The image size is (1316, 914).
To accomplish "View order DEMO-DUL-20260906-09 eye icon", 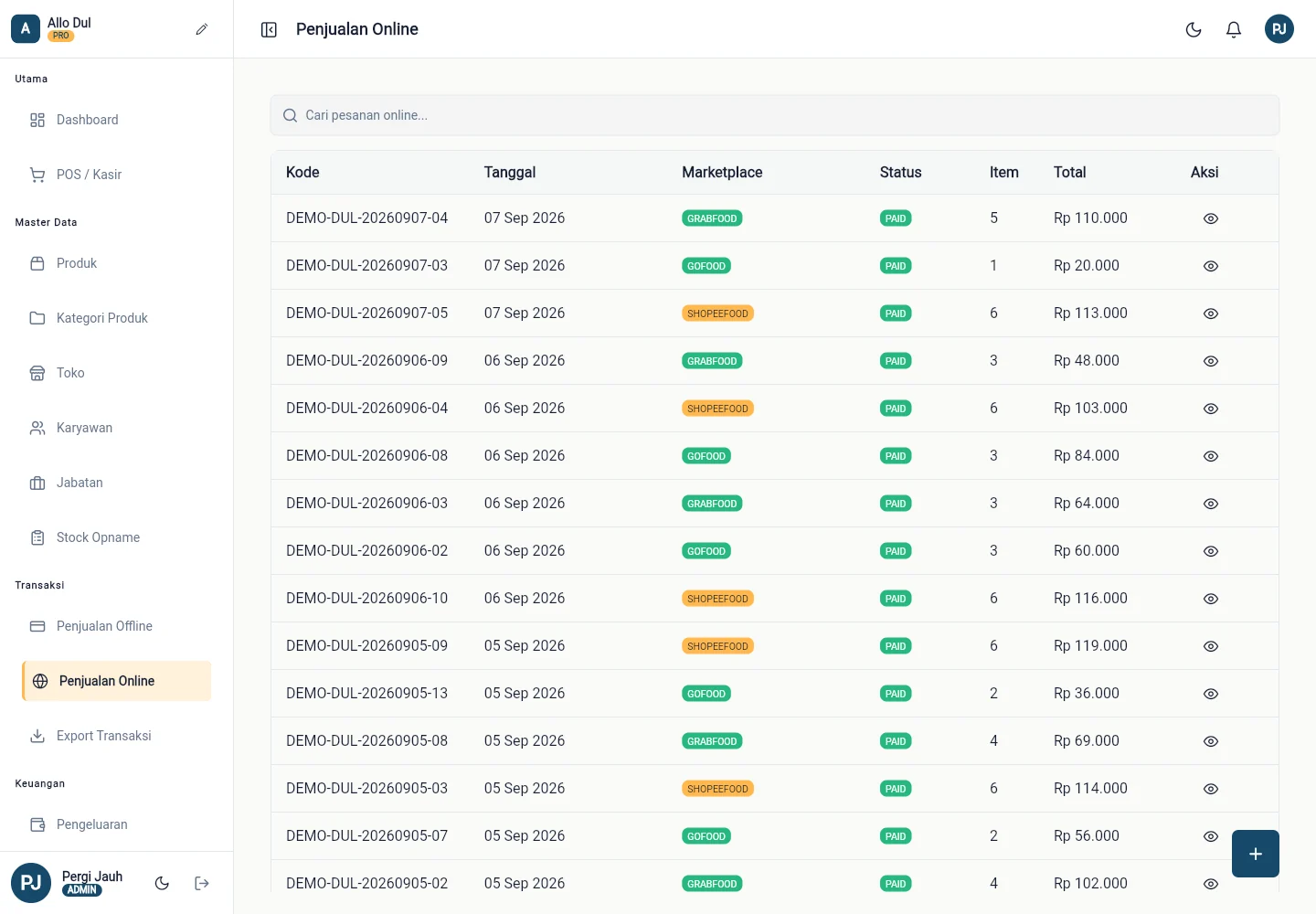I will (x=1211, y=361).
